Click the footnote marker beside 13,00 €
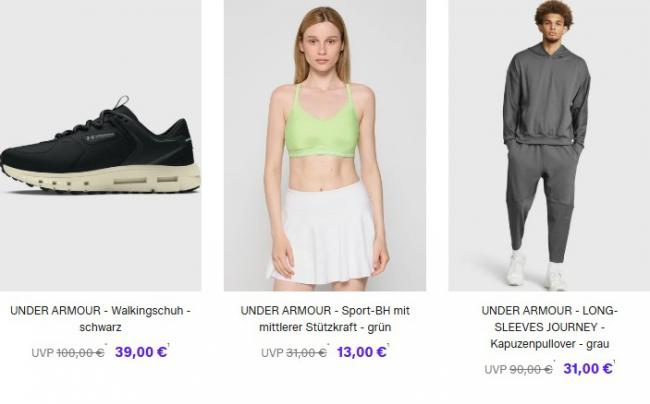 pos(388,345)
